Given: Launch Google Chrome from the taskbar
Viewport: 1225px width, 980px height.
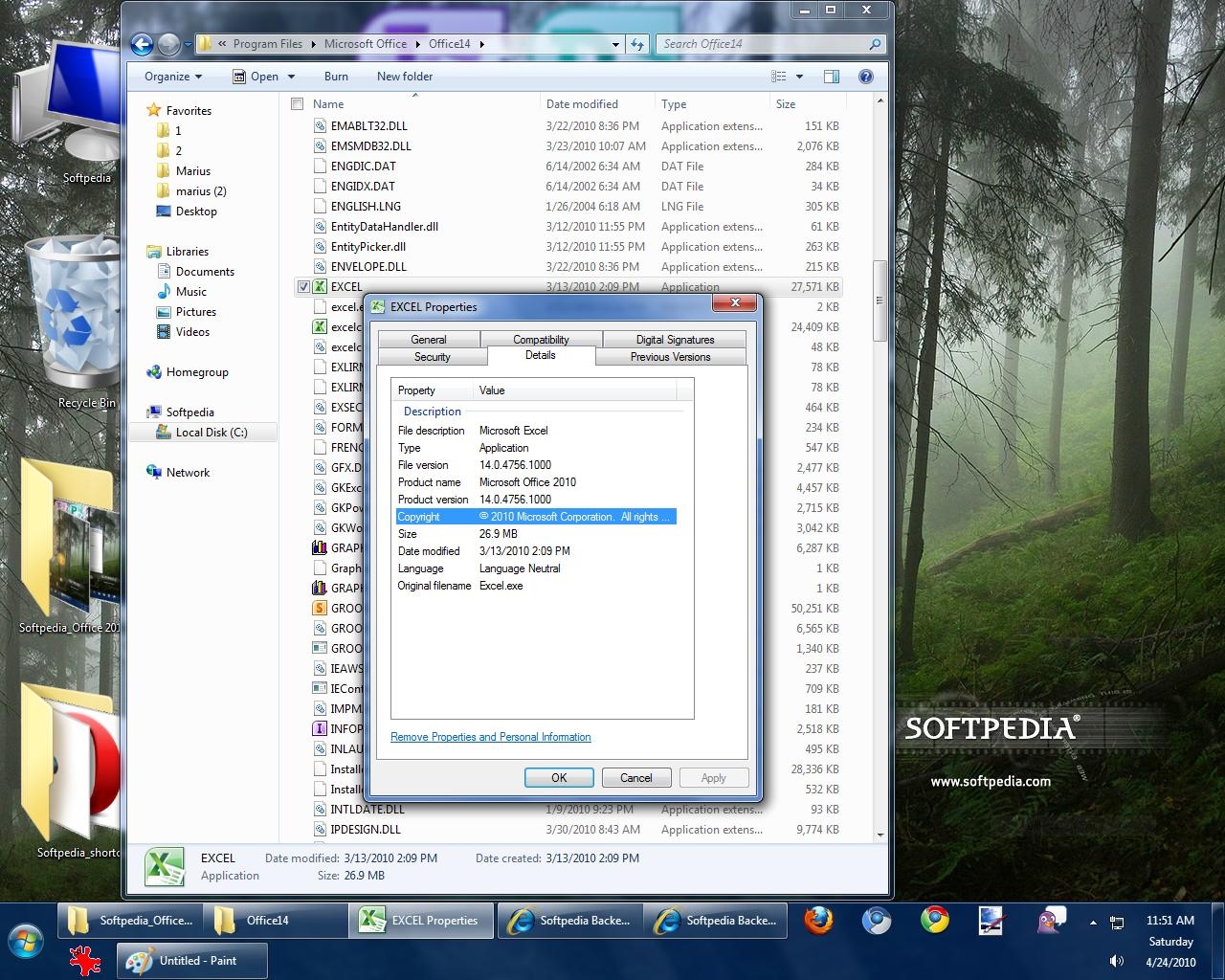Looking at the screenshot, I should [x=934, y=921].
